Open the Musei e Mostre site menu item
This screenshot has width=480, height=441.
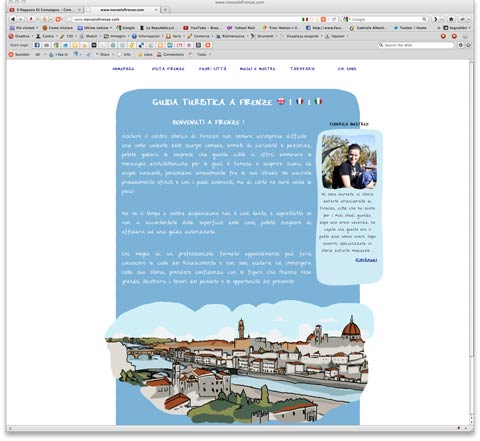[x=257, y=69]
